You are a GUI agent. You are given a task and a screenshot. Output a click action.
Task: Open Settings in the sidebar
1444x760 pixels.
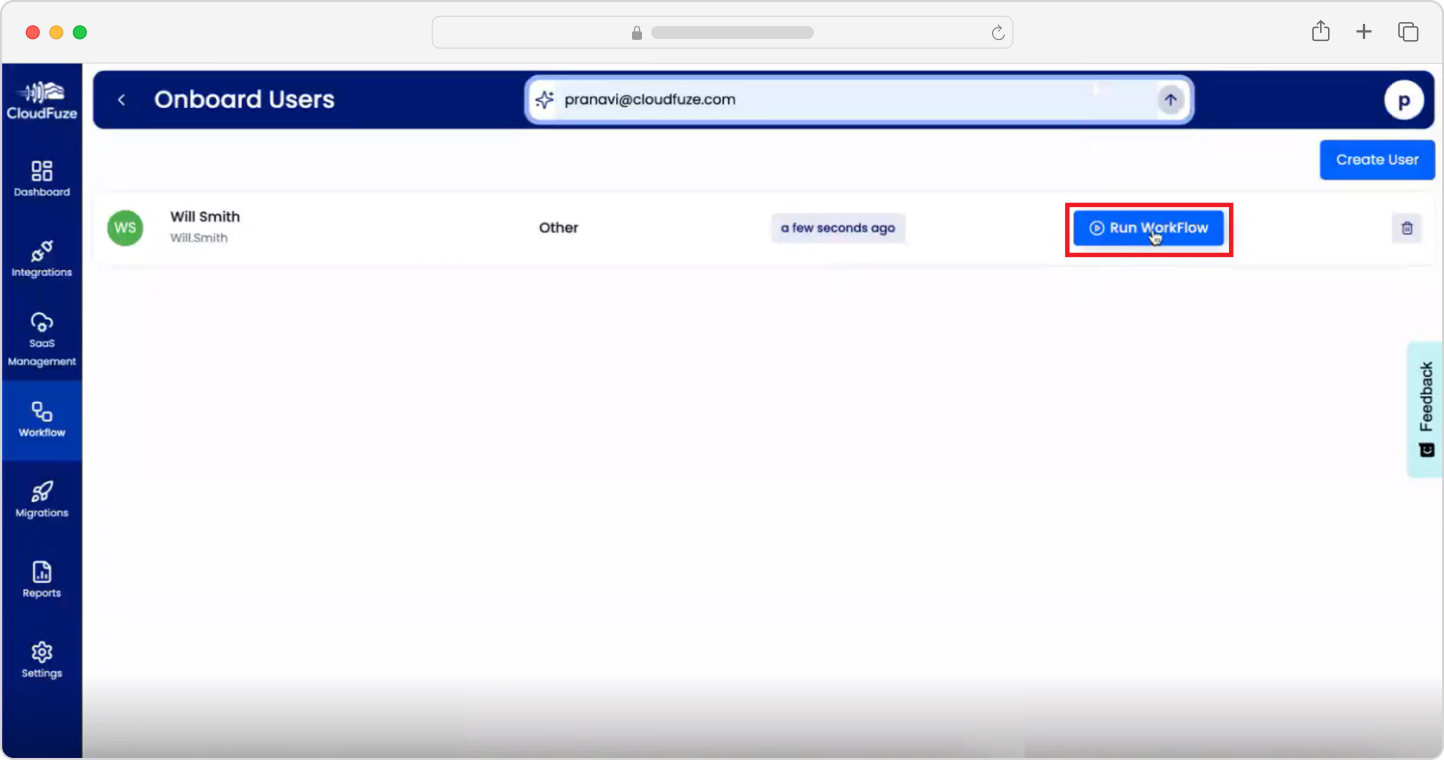tap(42, 660)
